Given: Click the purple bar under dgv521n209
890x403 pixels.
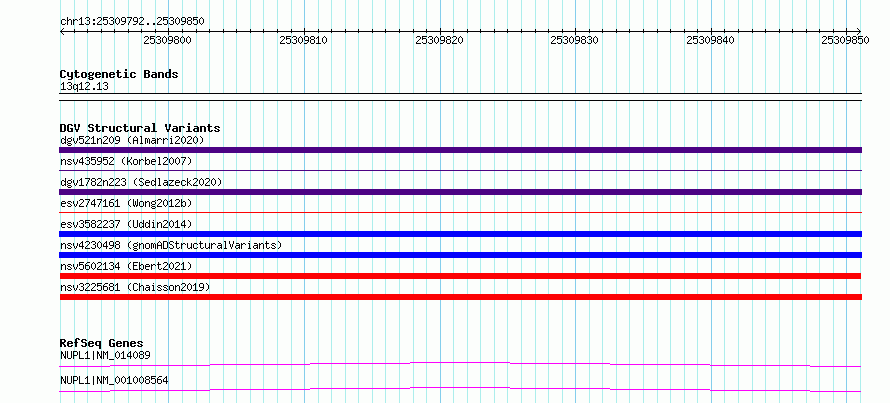Looking at the screenshot, I should 460,150.
